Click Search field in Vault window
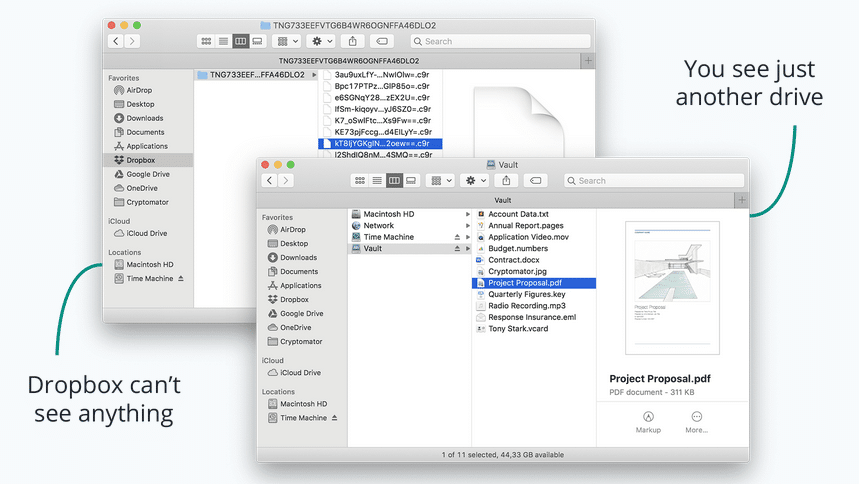The width and height of the screenshot is (859, 484). [x=654, y=180]
